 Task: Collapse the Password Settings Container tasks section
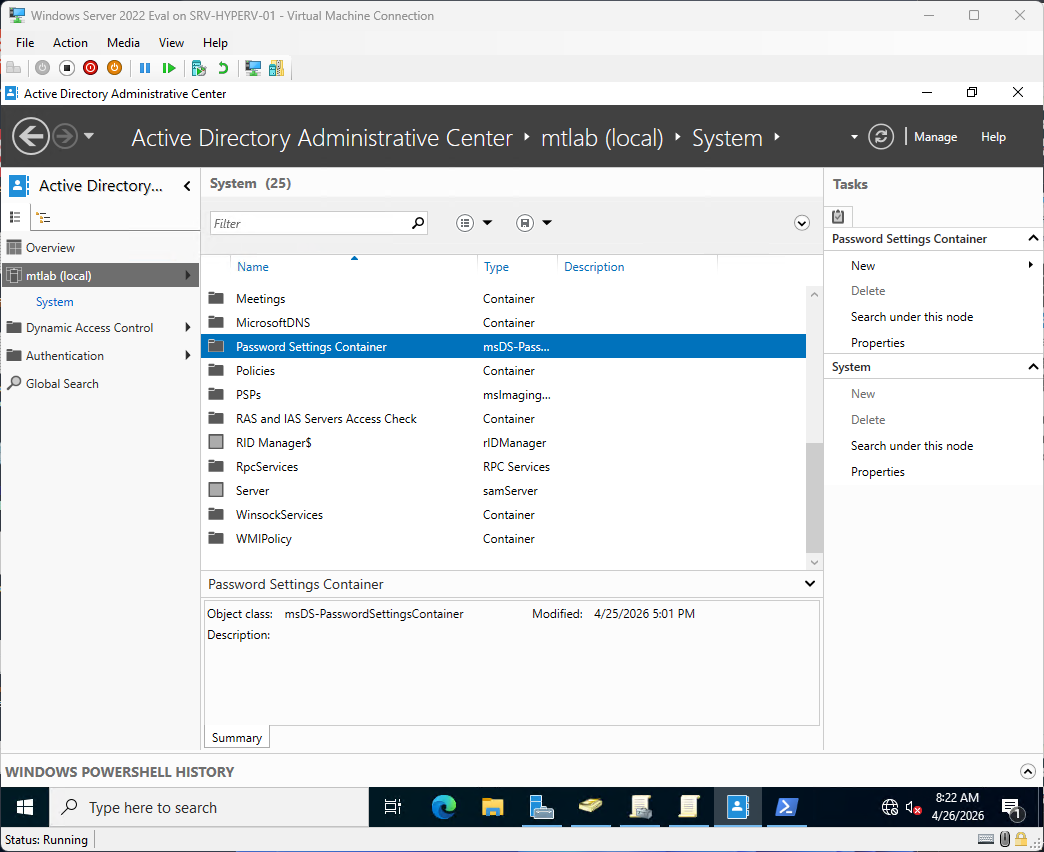pos(1033,238)
